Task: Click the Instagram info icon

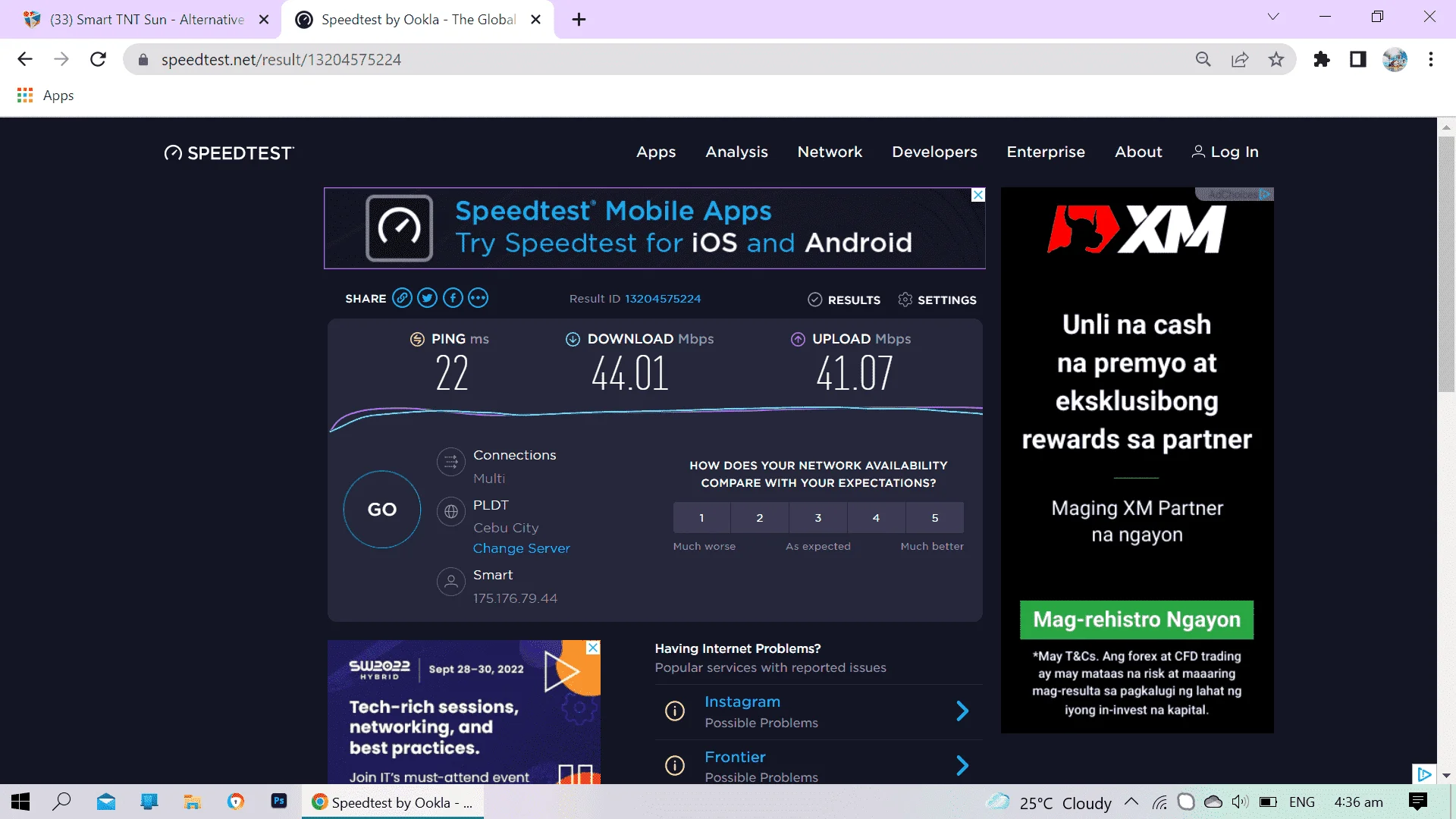Action: [x=675, y=711]
